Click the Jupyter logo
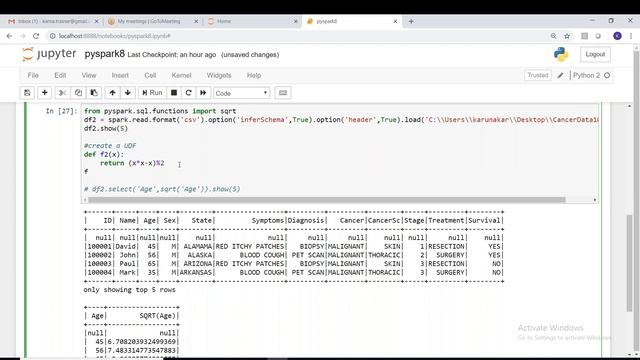 [x=49, y=54]
